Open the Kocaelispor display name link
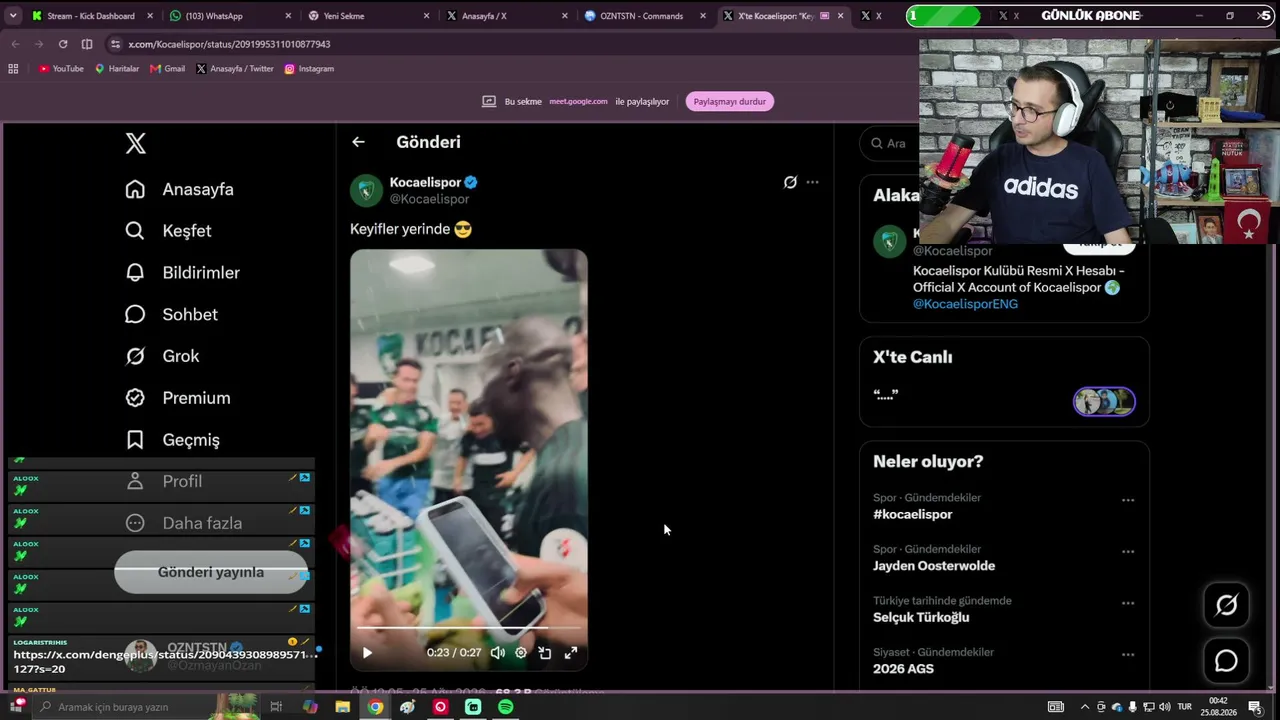1280x720 pixels. [425, 182]
